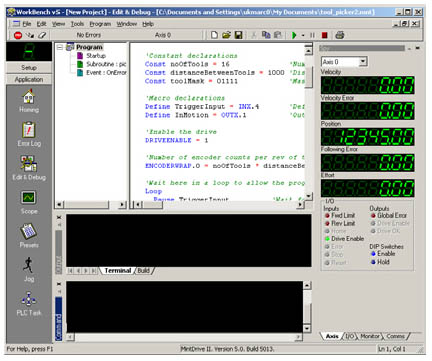Open the File menu
Viewport: 432px width, 361px height.
[27, 24]
